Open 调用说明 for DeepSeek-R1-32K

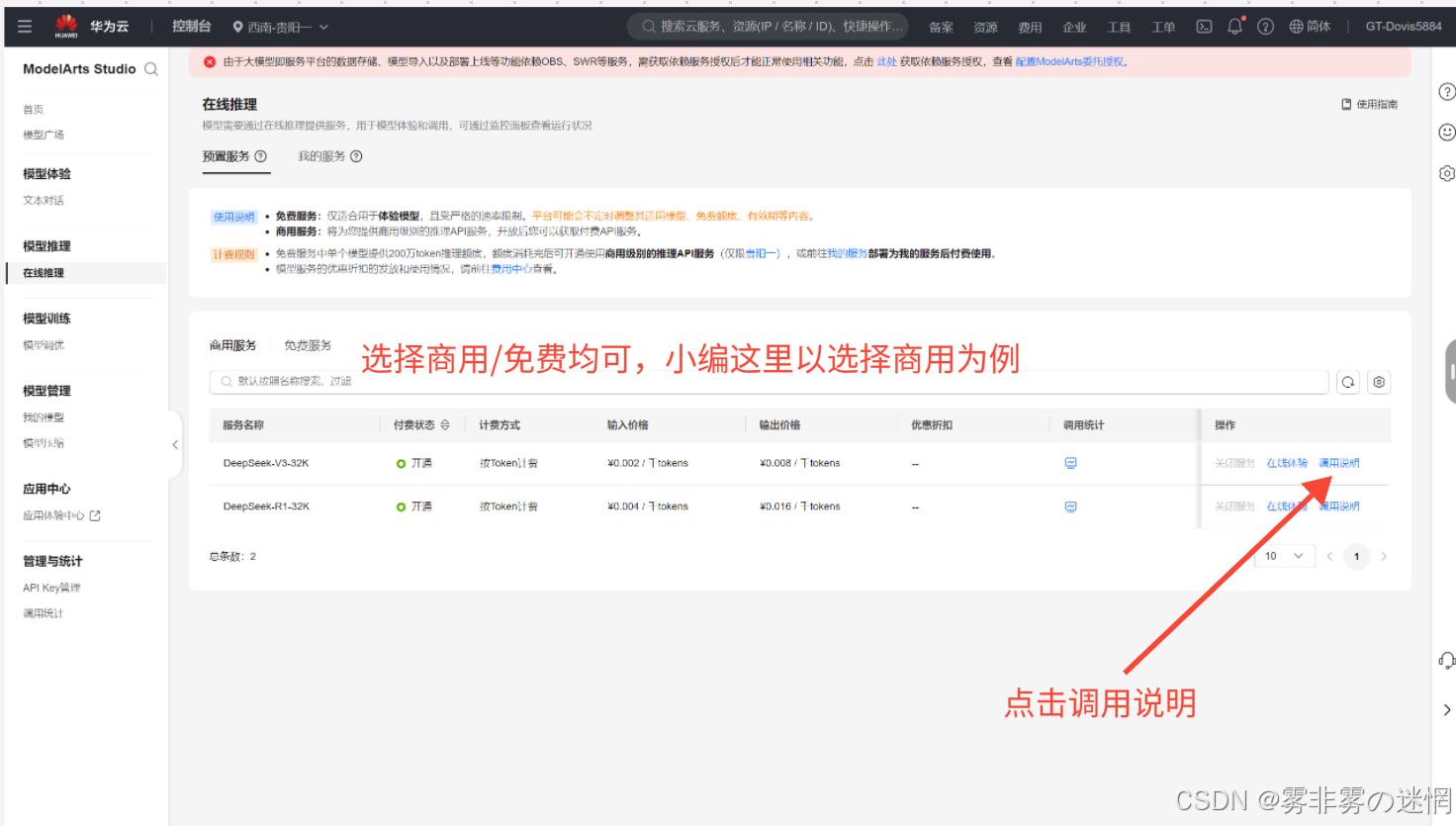(1339, 506)
